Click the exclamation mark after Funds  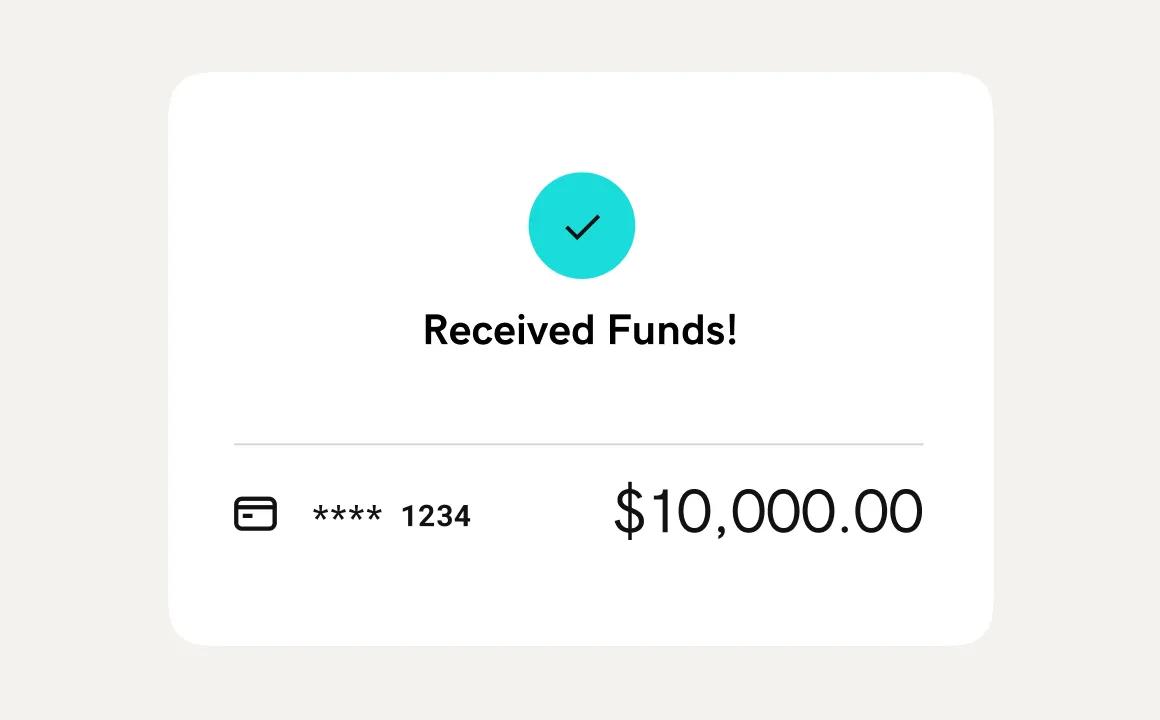[x=731, y=330]
